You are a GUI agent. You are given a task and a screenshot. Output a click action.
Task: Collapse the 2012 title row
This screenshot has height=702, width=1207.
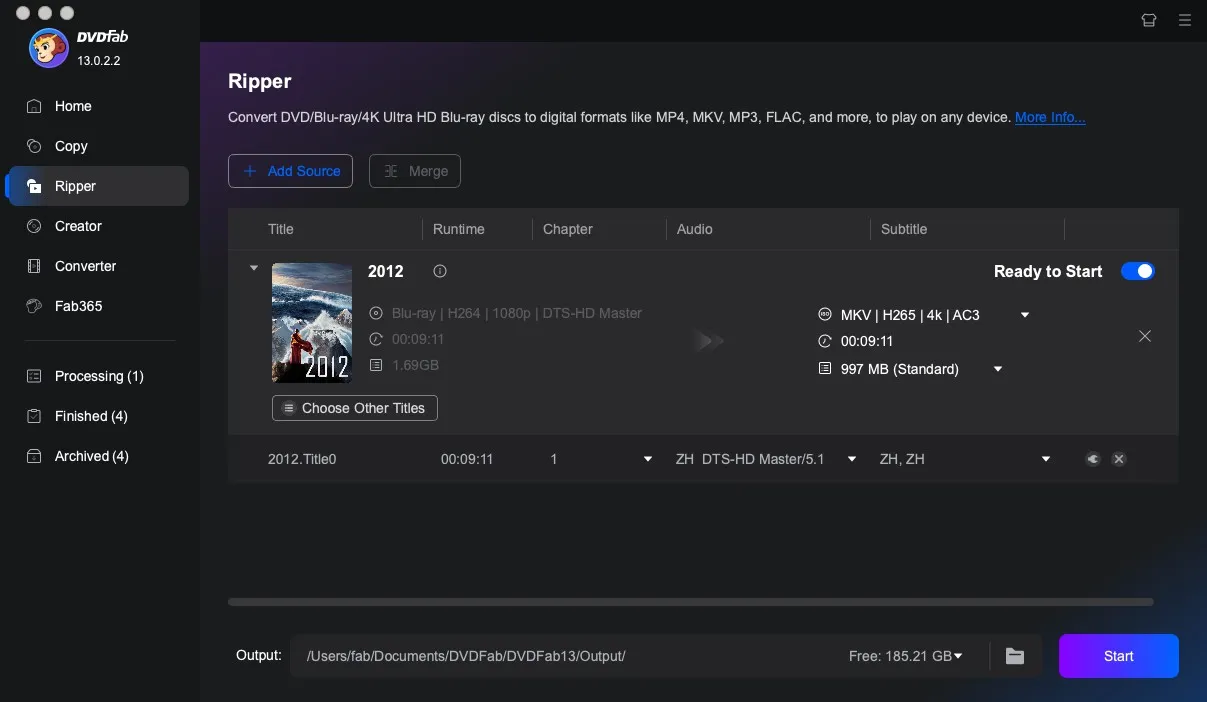click(253, 267)
